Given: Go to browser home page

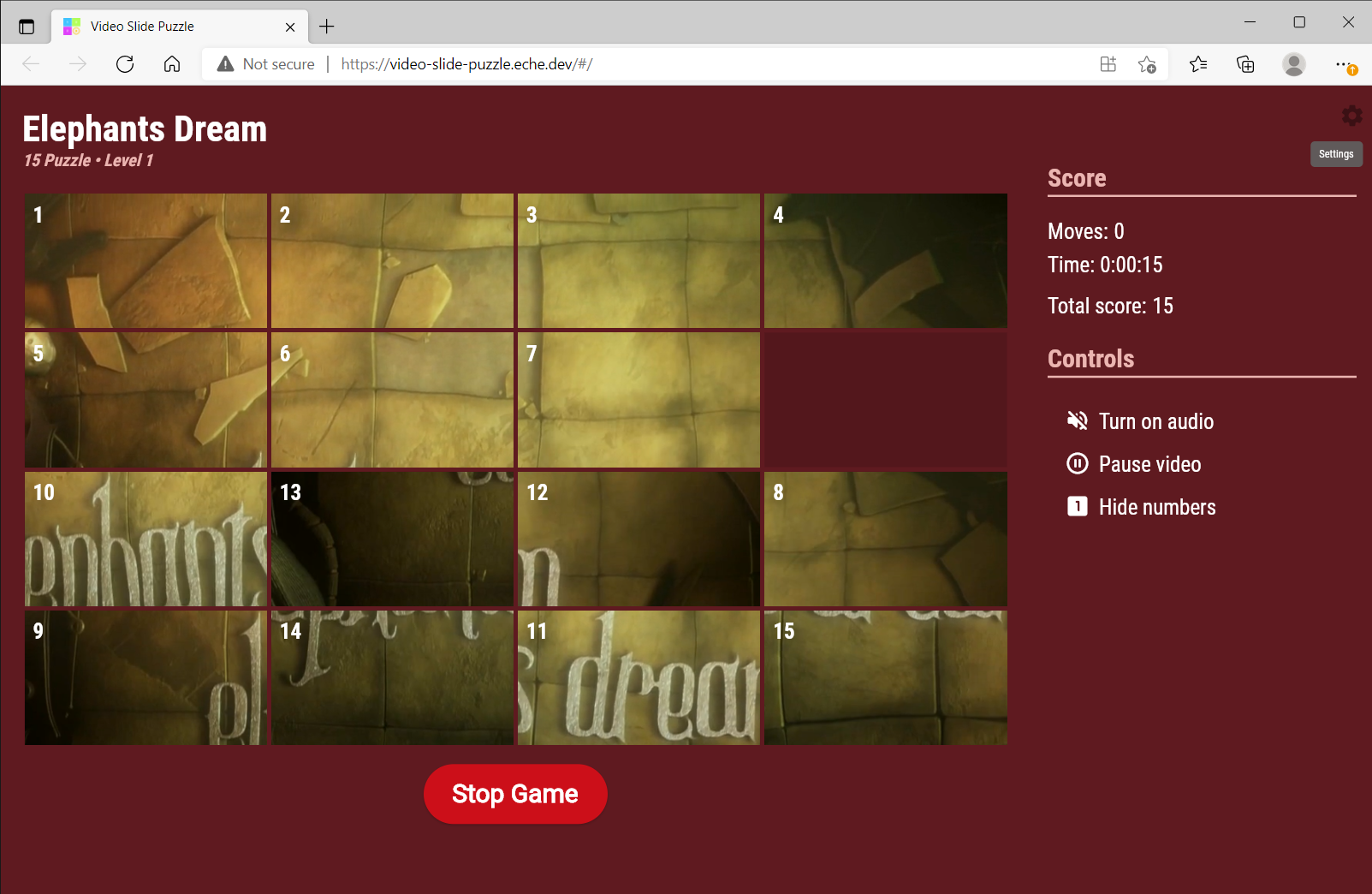Looking at the screenshot, I should [172, 64].
